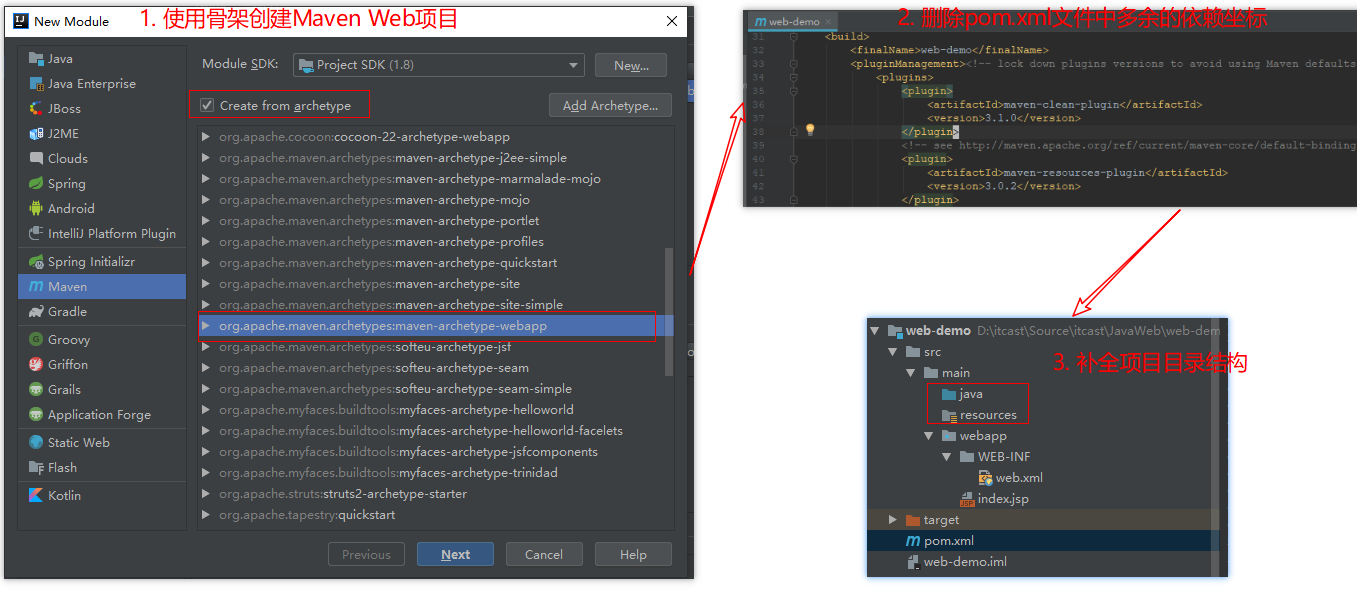Viewport: 1357px width, 591px height.
Task: Choose the JBoss icon in module list
Action: 37,109
